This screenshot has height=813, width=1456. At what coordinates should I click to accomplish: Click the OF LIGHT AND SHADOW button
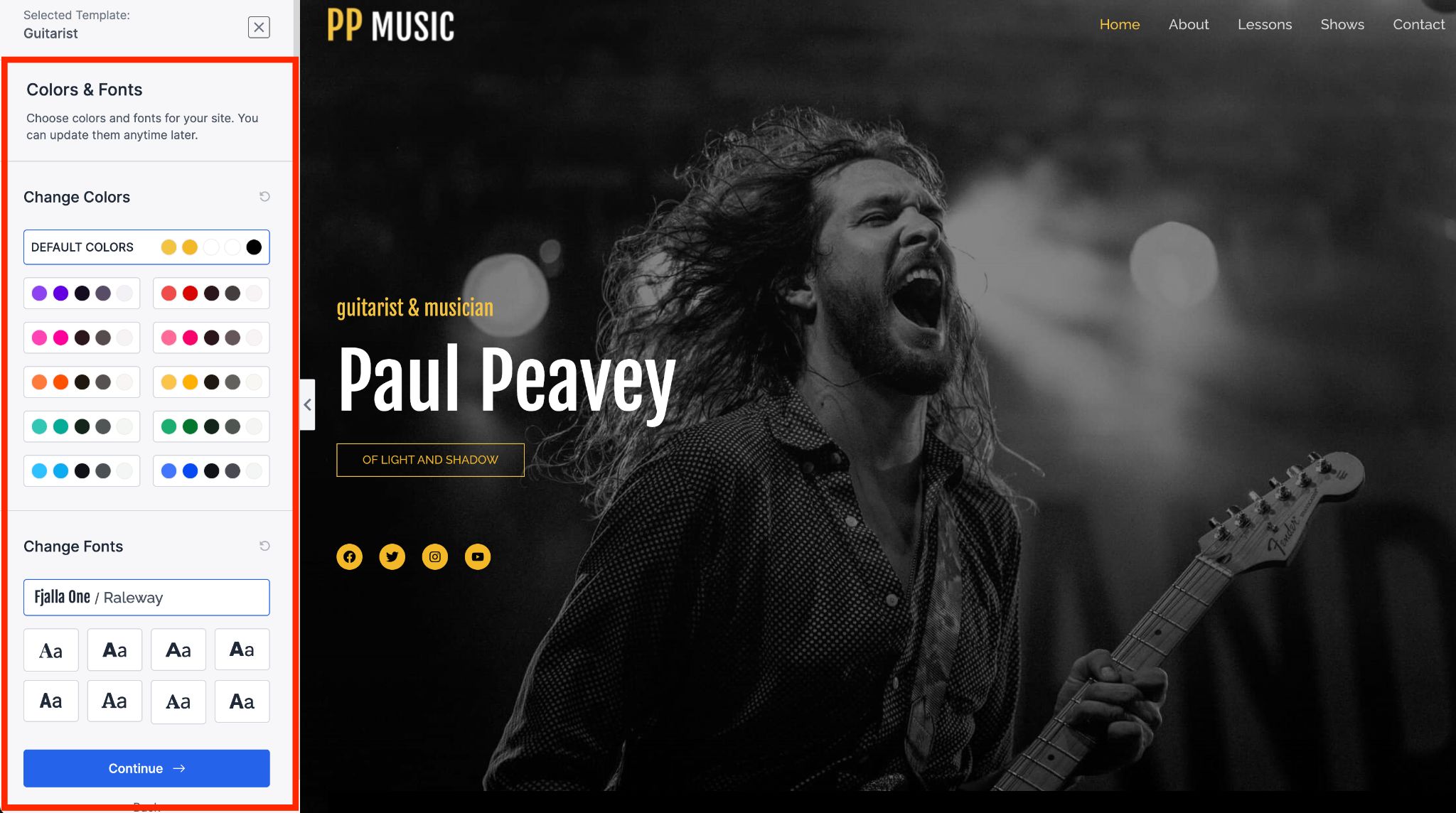pos(430,459)
